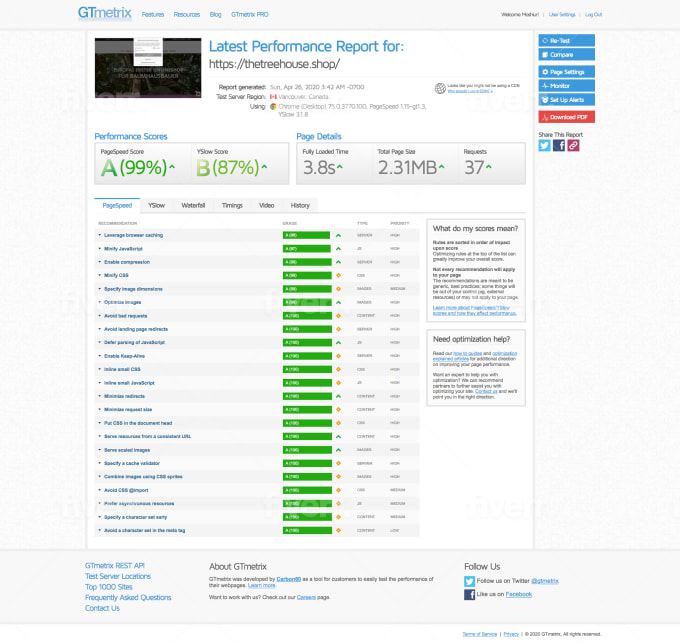Click trend arrow for Leverage browser caching

[338, 235]
